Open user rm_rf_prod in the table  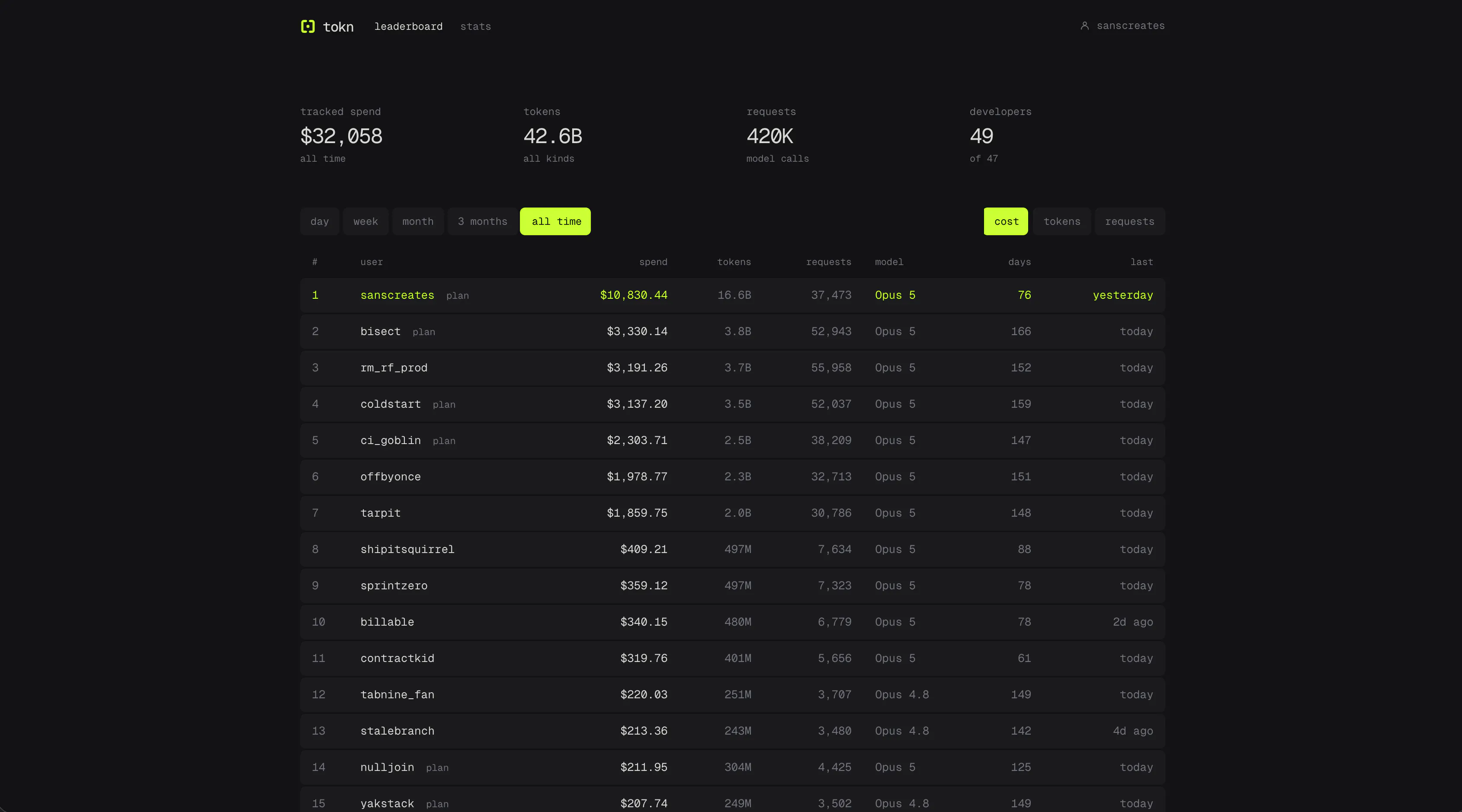click(394, 368)
